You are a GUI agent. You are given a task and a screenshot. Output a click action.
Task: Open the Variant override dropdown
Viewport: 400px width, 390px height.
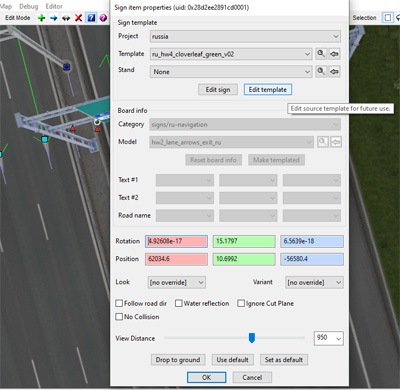pyautogui.click(x=314, y=282)
